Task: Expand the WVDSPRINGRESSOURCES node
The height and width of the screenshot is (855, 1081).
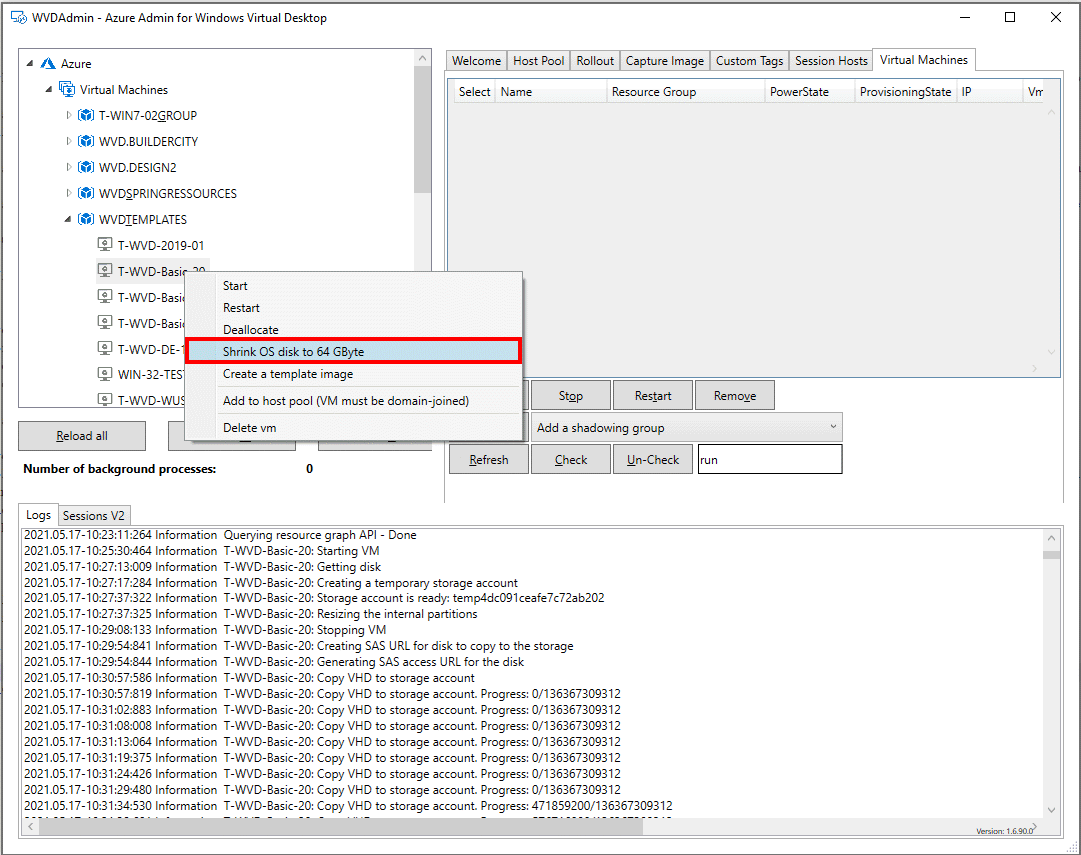Action: tap(68, 193)
